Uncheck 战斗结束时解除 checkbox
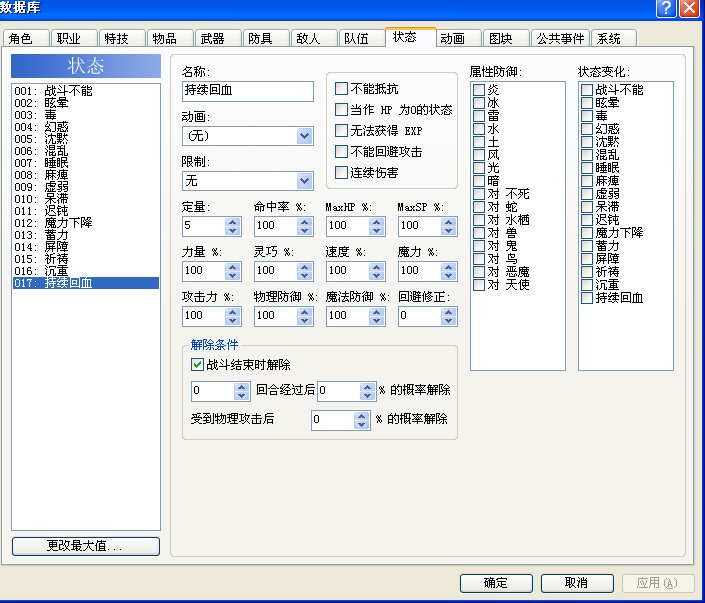Screen dimensions: 705x603 click(x=197, y=364)
